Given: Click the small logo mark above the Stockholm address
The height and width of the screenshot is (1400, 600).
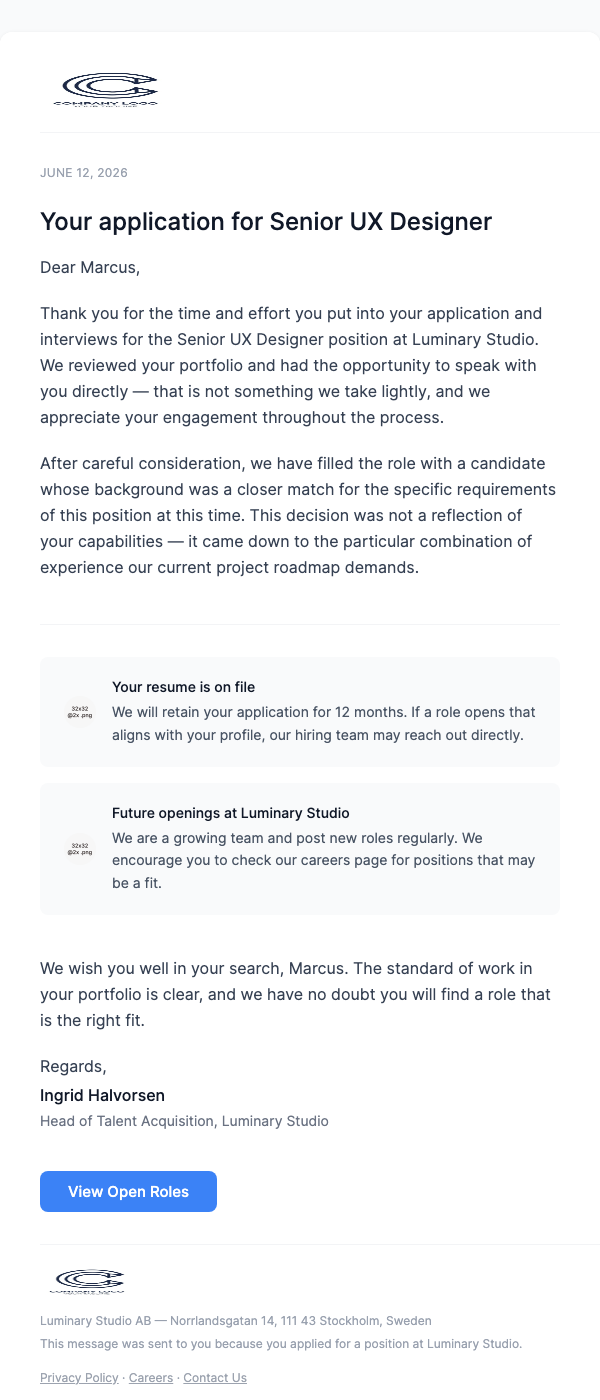Looking at the screenshot, I should coord(89,1280).
